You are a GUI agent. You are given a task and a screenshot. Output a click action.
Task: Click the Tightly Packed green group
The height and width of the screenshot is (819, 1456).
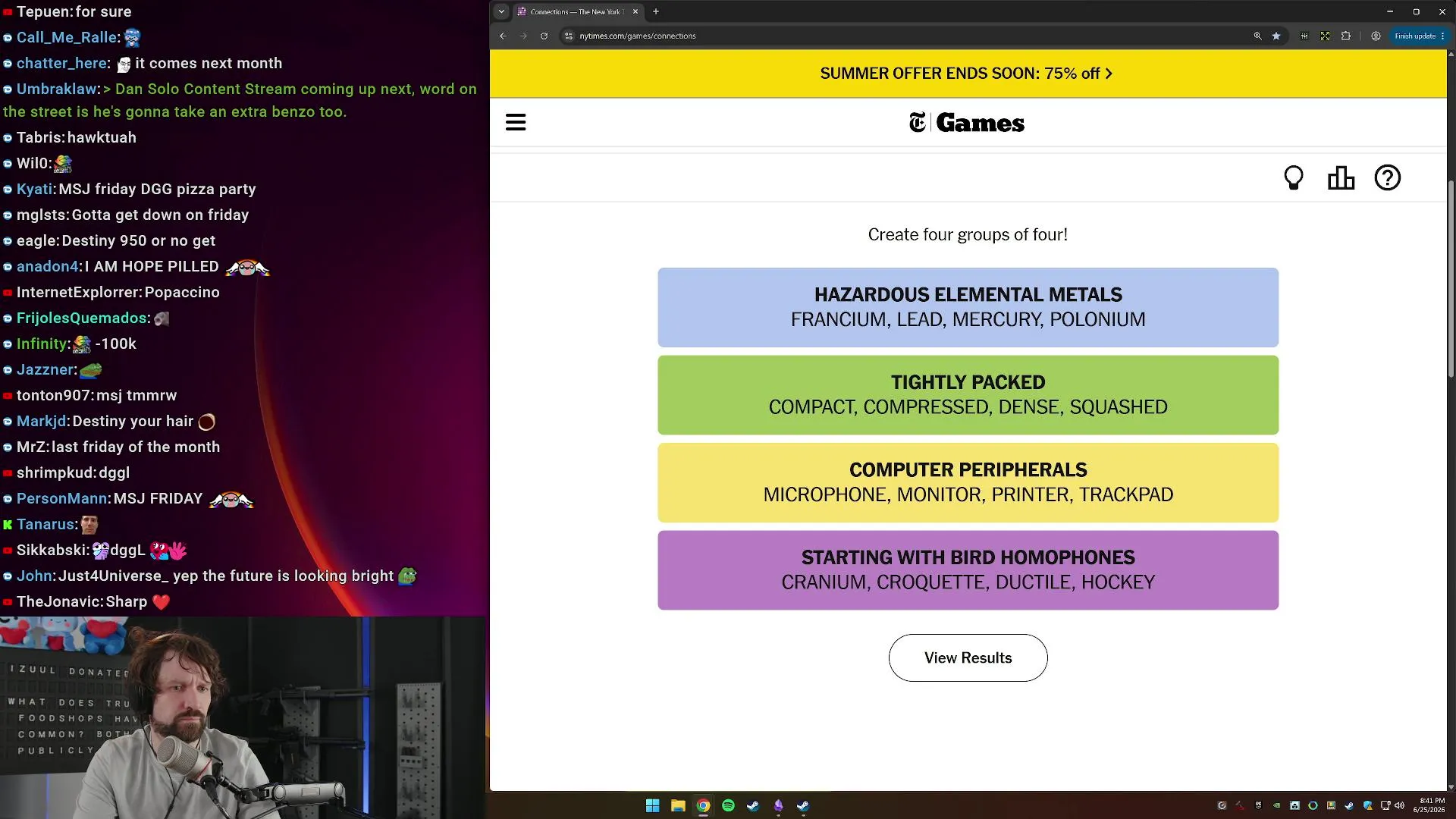968,395
